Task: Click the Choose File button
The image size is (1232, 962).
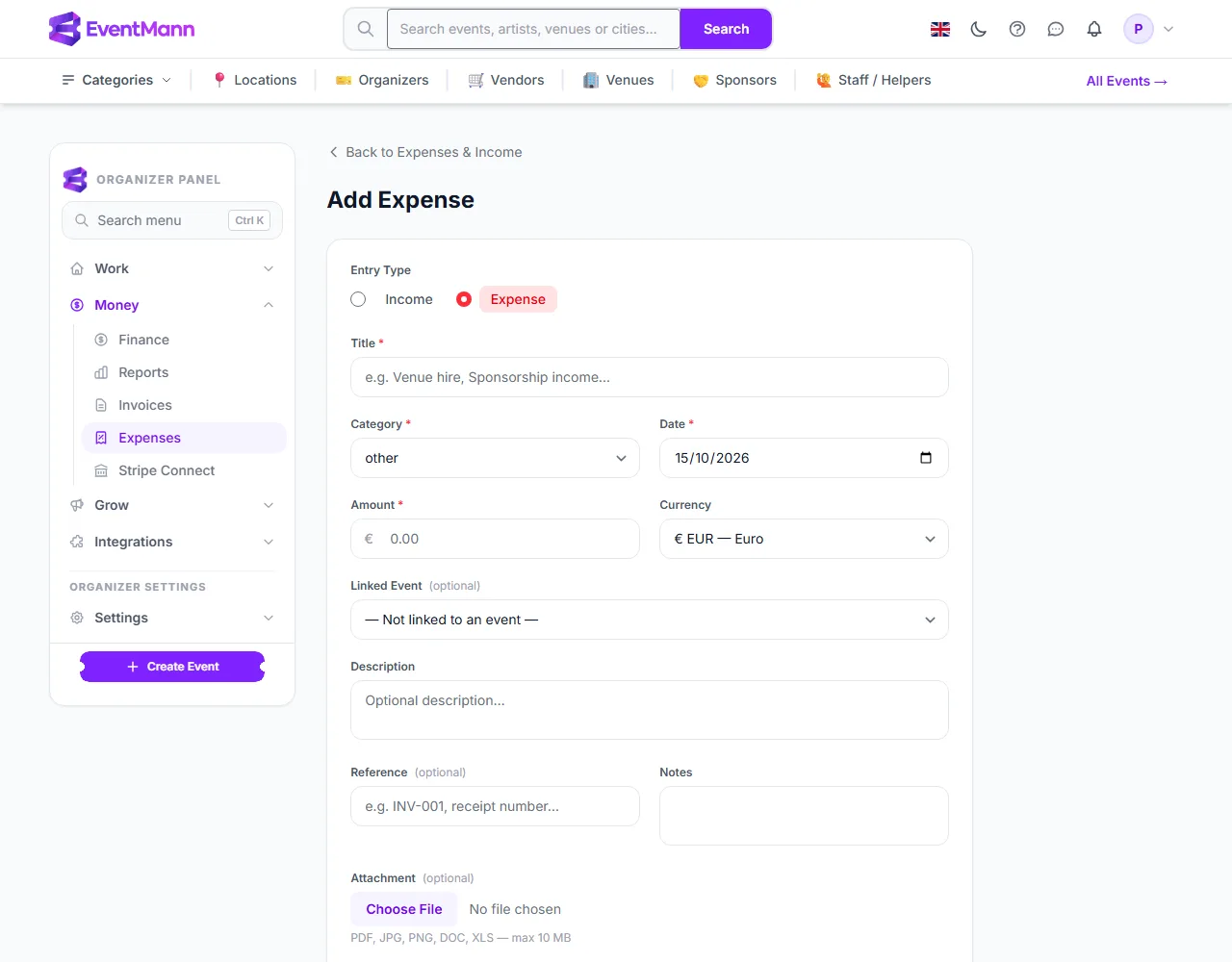Action: tap(404, 909)
